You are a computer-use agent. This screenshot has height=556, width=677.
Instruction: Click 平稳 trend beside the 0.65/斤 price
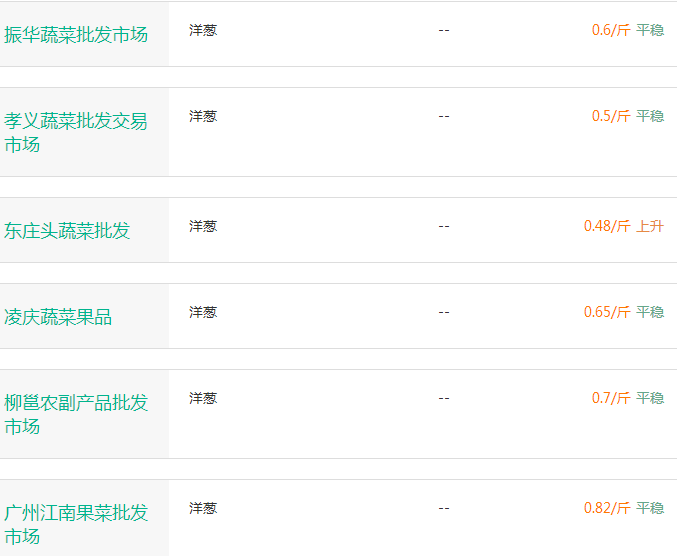650,312
